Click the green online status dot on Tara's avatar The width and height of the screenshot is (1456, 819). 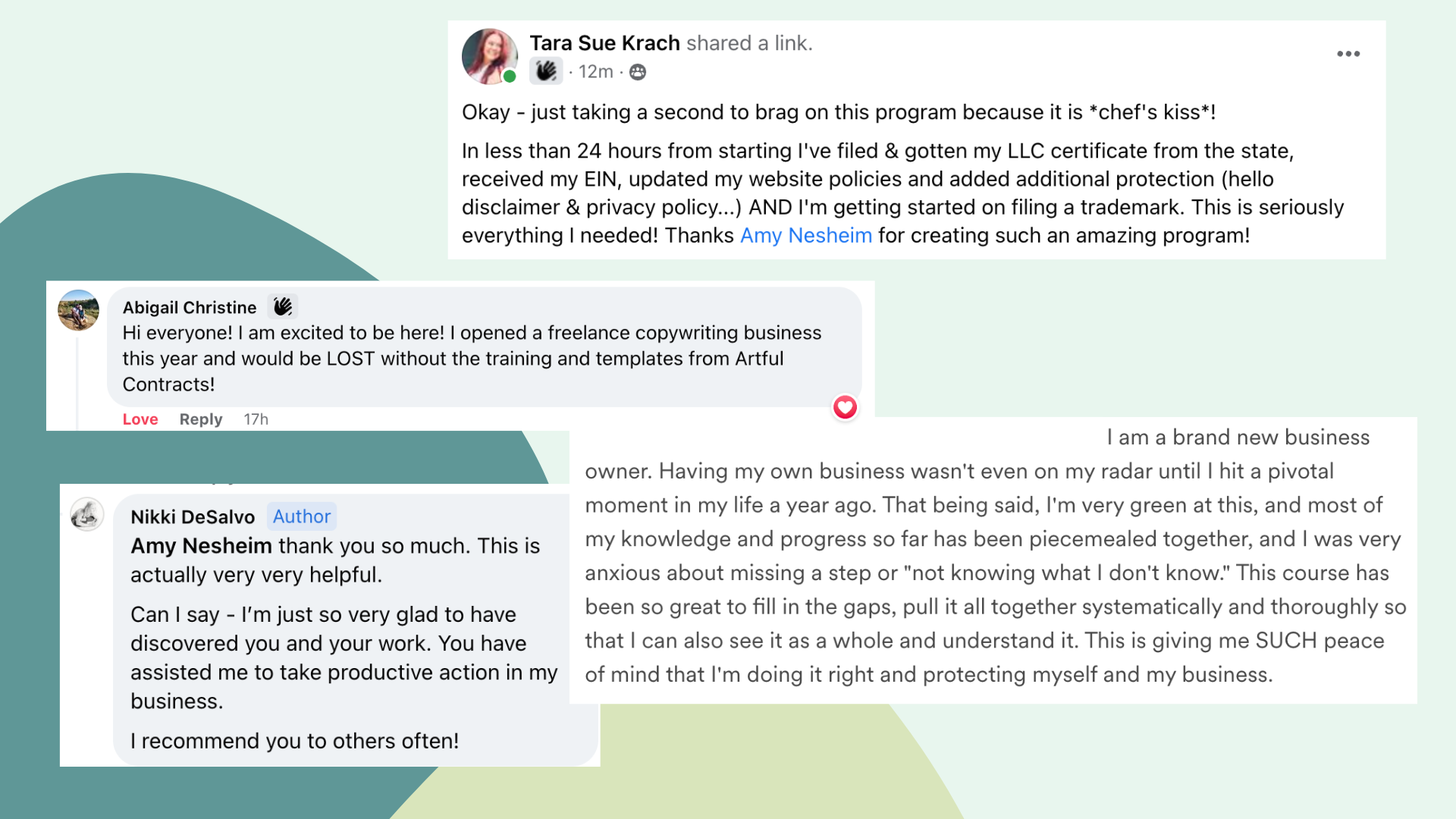tap(510, 76)
